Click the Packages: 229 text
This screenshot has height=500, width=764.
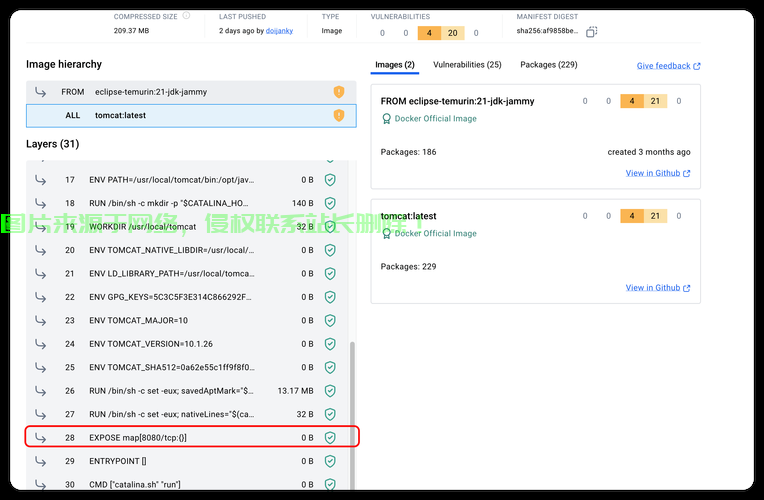tap(408, 267)
